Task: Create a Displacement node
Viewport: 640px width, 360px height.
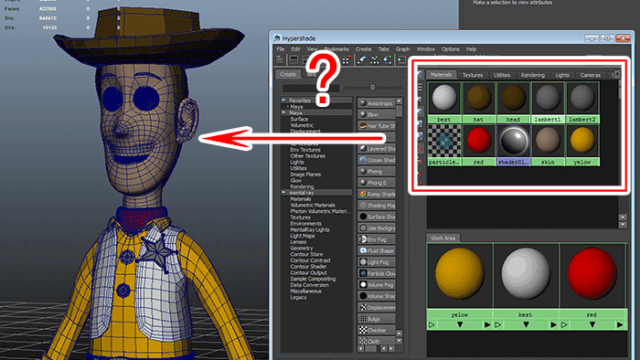Action: coord(376,307)
